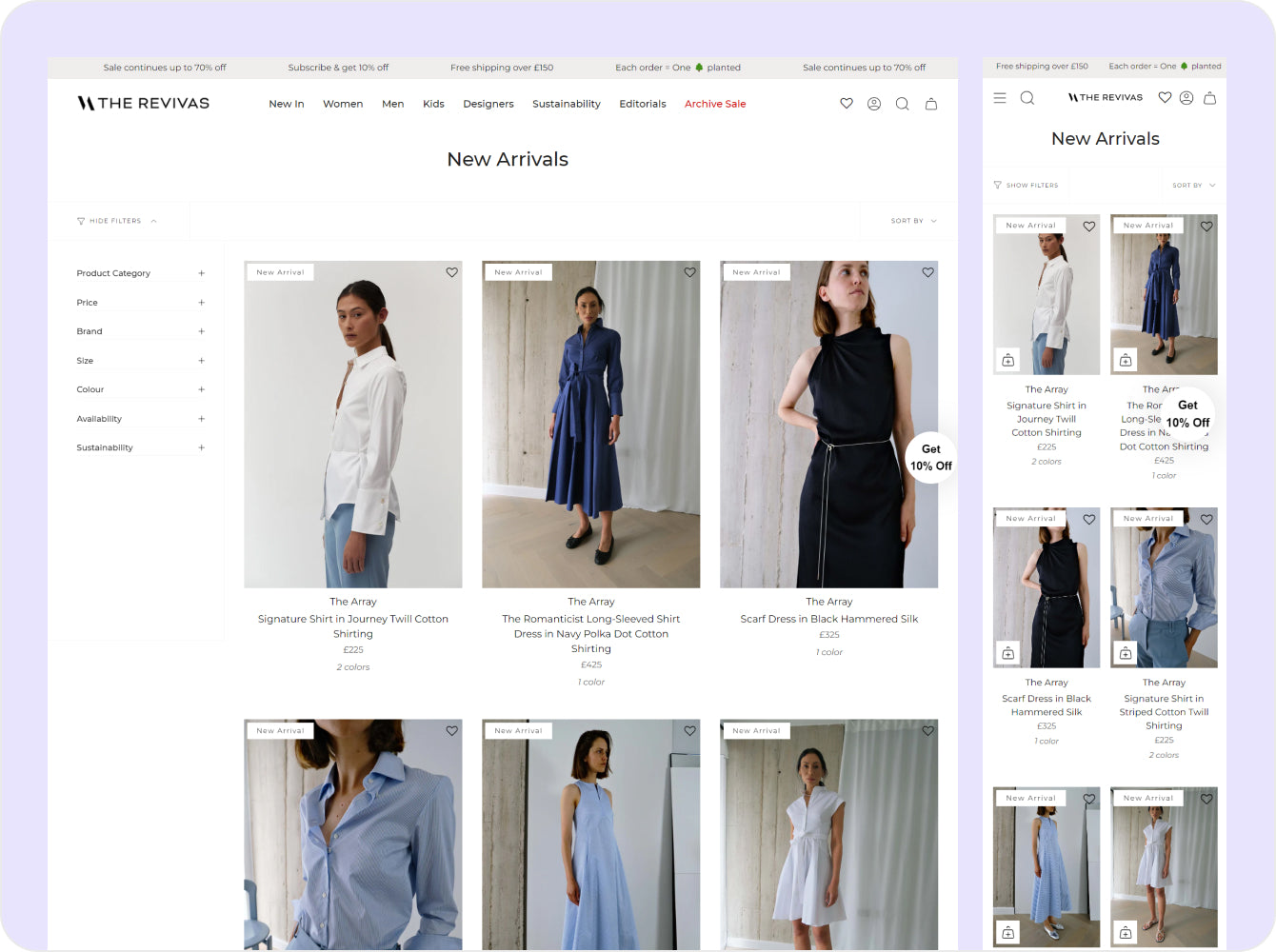
Task: Tap the cart icon in mobile header
Action: point(1210,97)
